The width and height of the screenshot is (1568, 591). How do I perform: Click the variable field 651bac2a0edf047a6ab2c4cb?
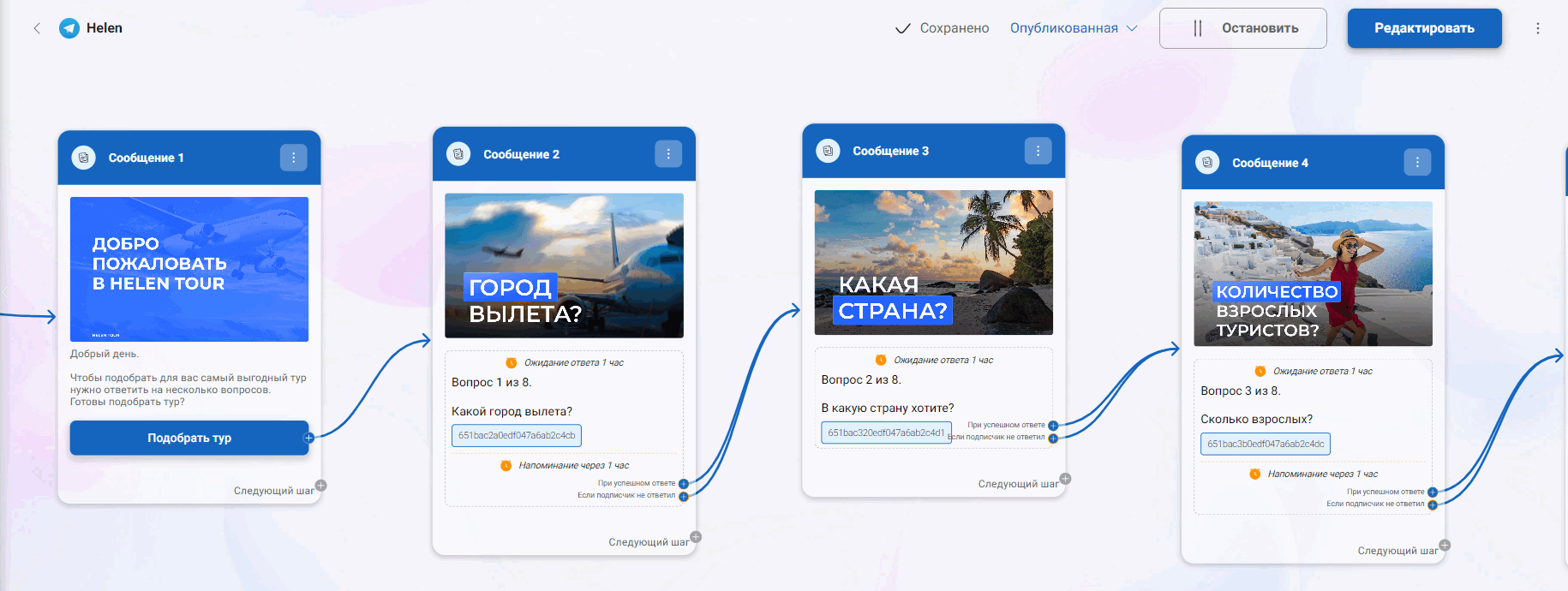click(x=517, y=435)
